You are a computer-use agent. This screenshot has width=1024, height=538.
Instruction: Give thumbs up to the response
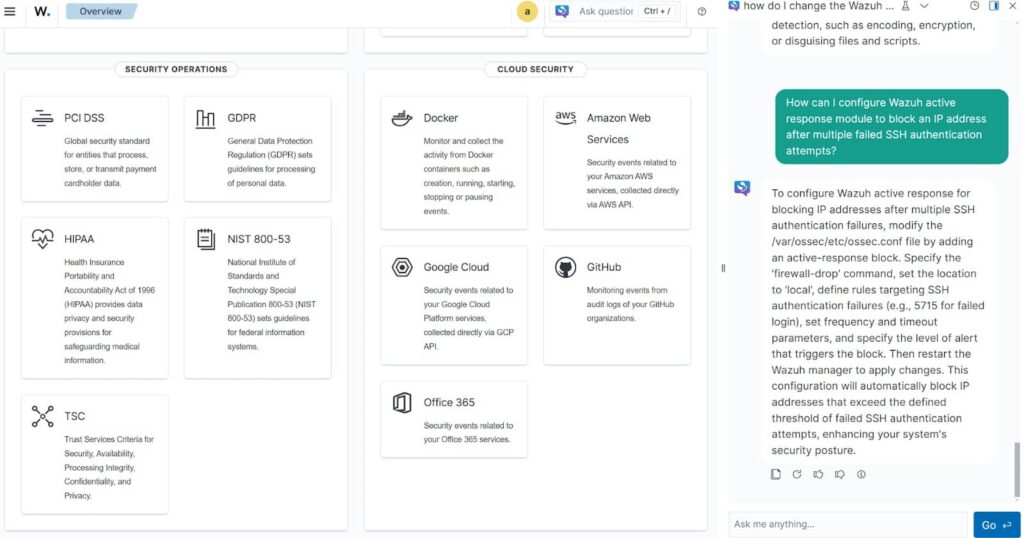[818, 474]
